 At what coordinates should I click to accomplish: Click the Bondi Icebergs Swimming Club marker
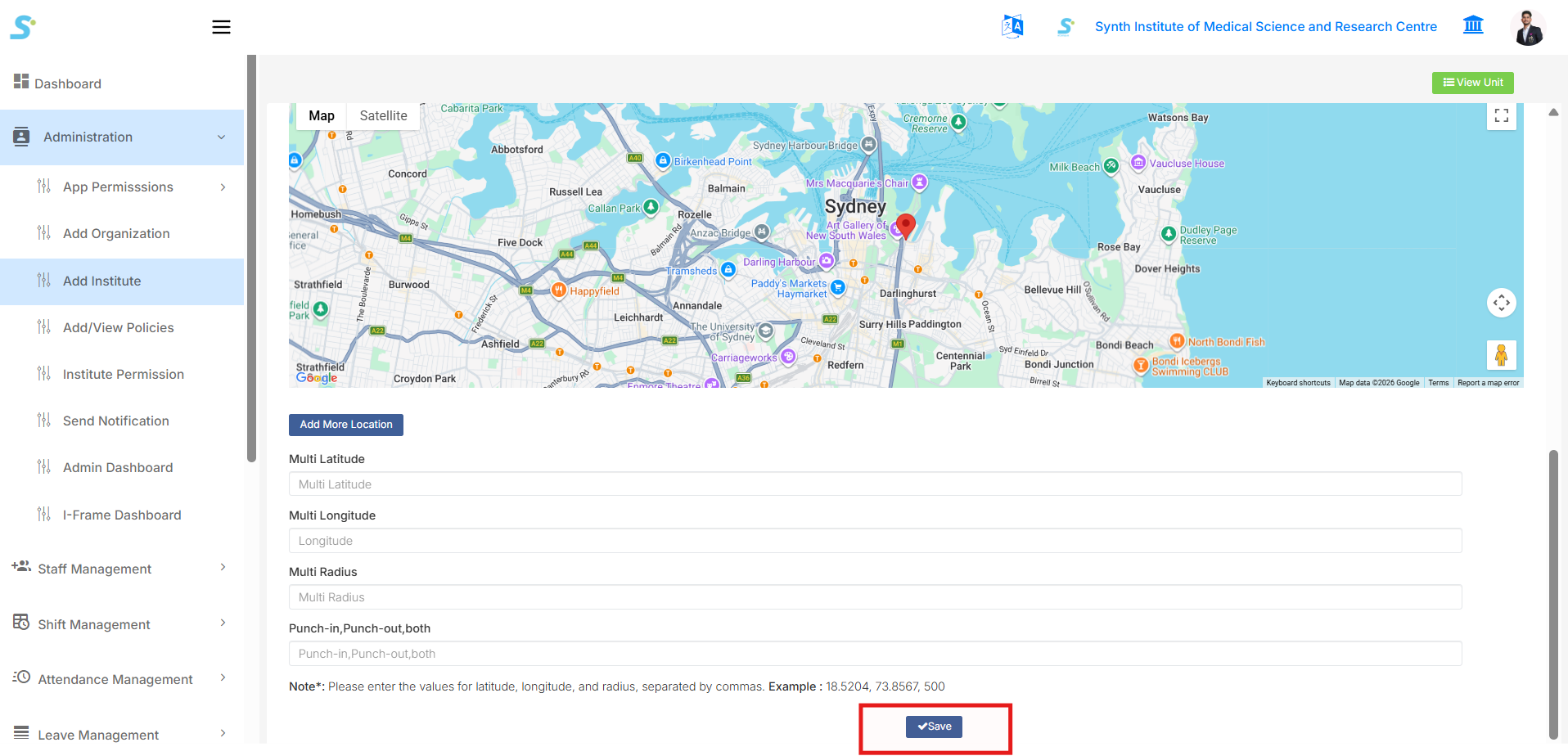click(1141, 366)
